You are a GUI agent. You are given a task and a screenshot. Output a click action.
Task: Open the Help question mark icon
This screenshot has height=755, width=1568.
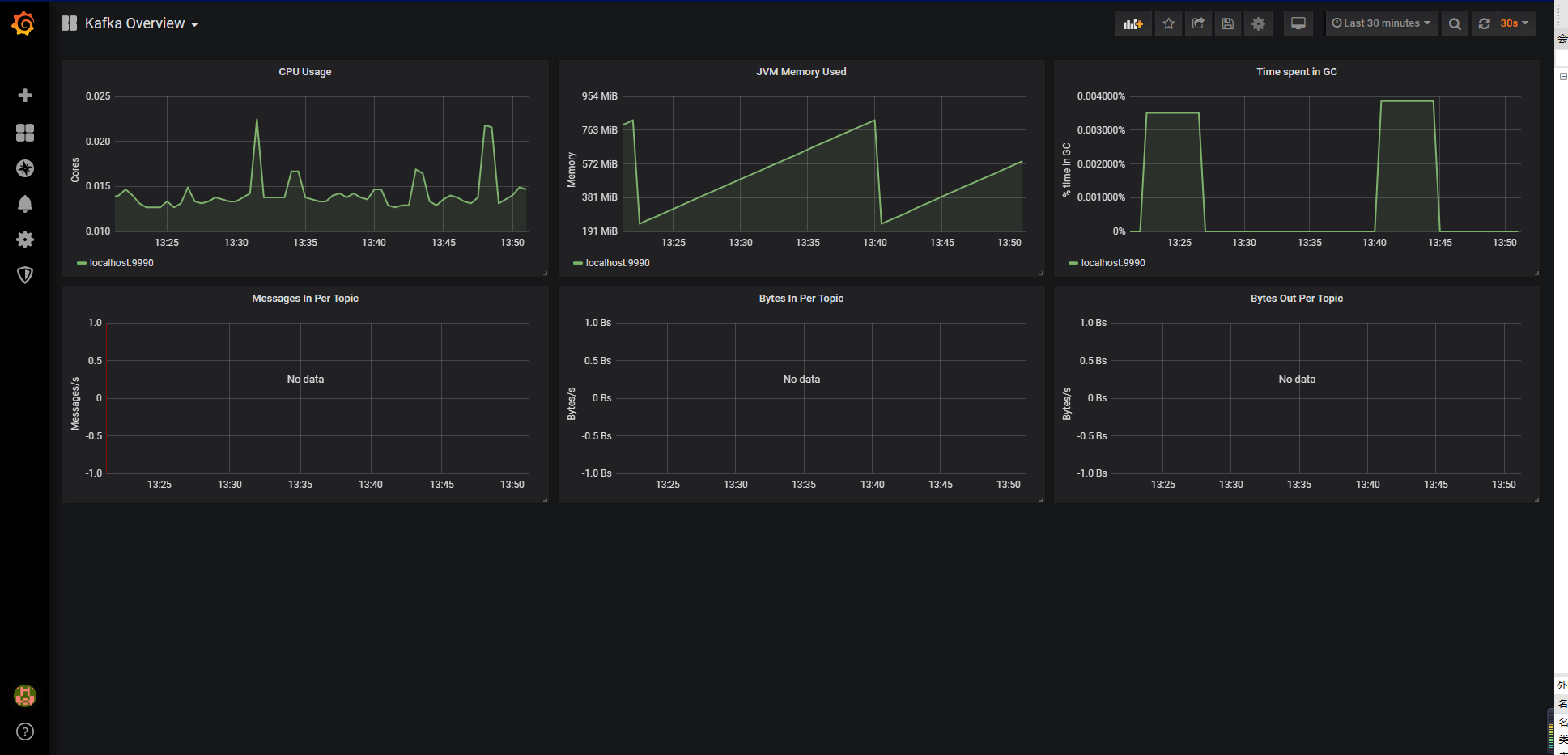click(x=25, y=732)
